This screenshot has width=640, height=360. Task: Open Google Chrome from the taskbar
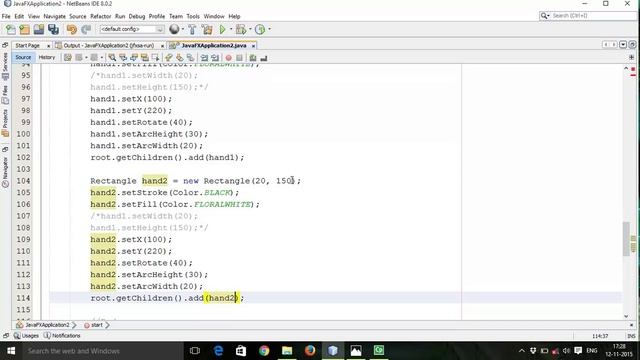264,351
